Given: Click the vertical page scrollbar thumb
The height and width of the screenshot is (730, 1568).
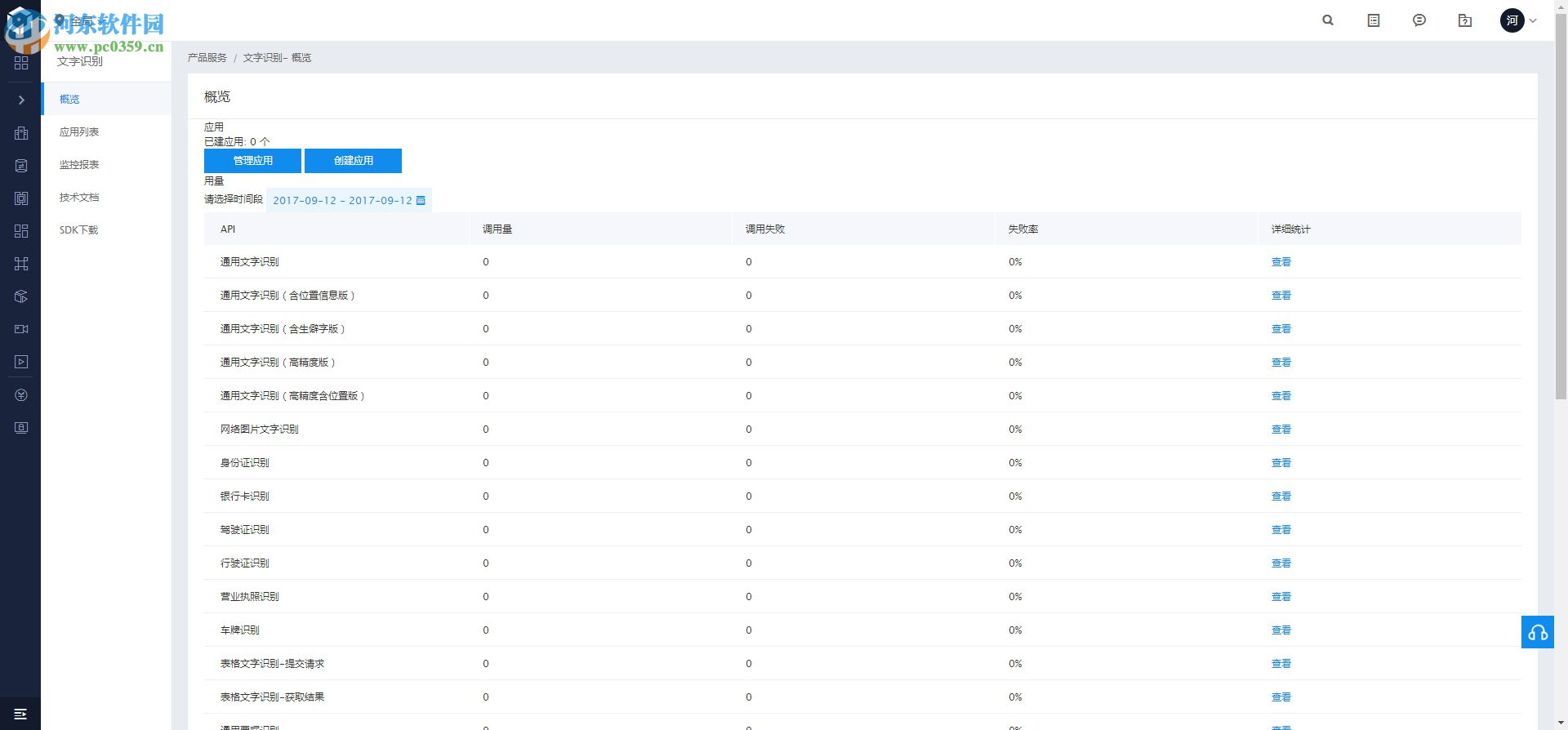Looking at the screenshot, I should click(1561, 204).
